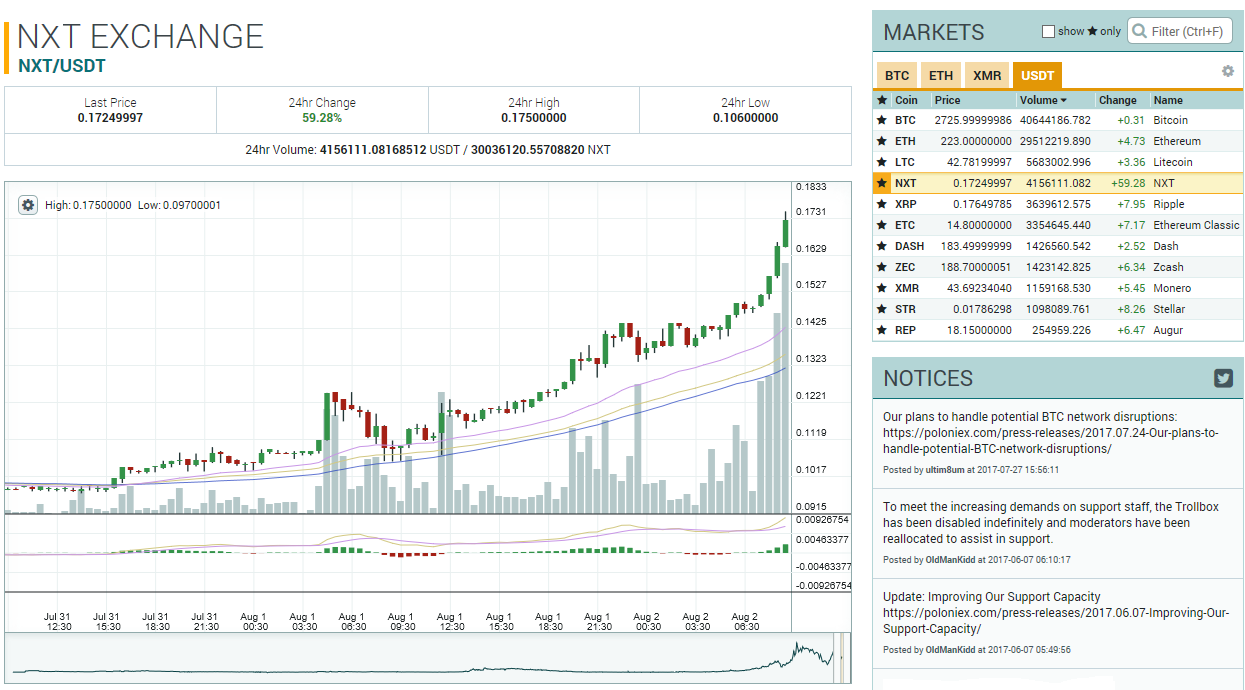Click the NXT change +59.28 cell

click(x=1128, y=183)
